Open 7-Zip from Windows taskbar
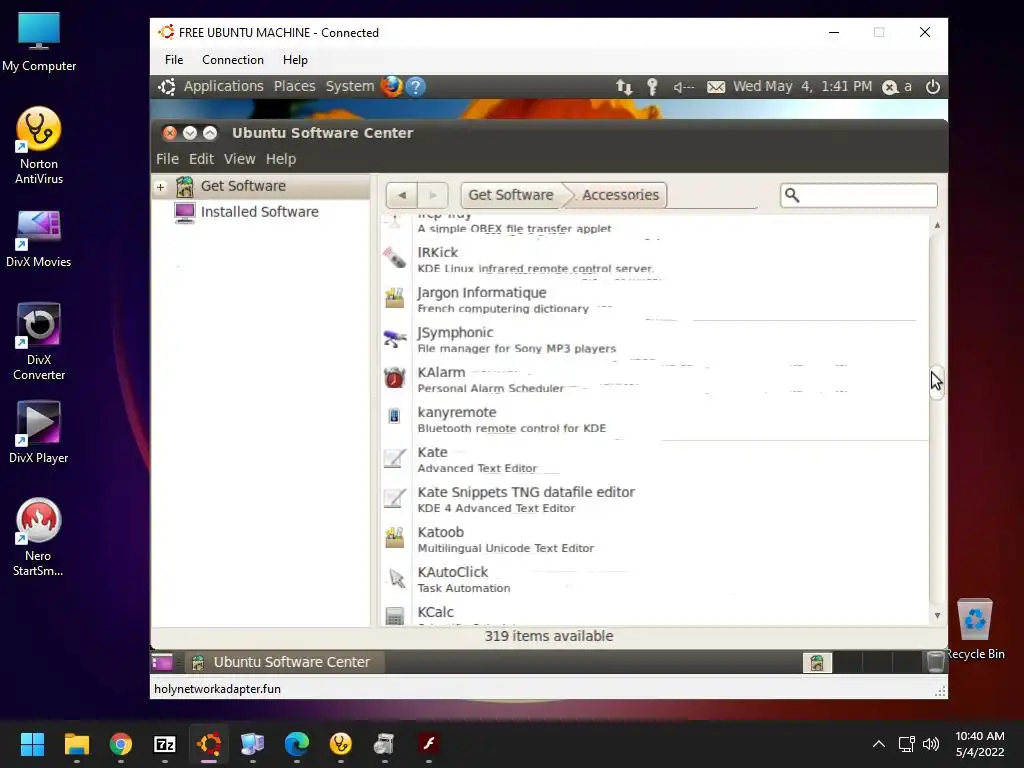The width and height of the screenshot is (1024, 768). point(165,744)
